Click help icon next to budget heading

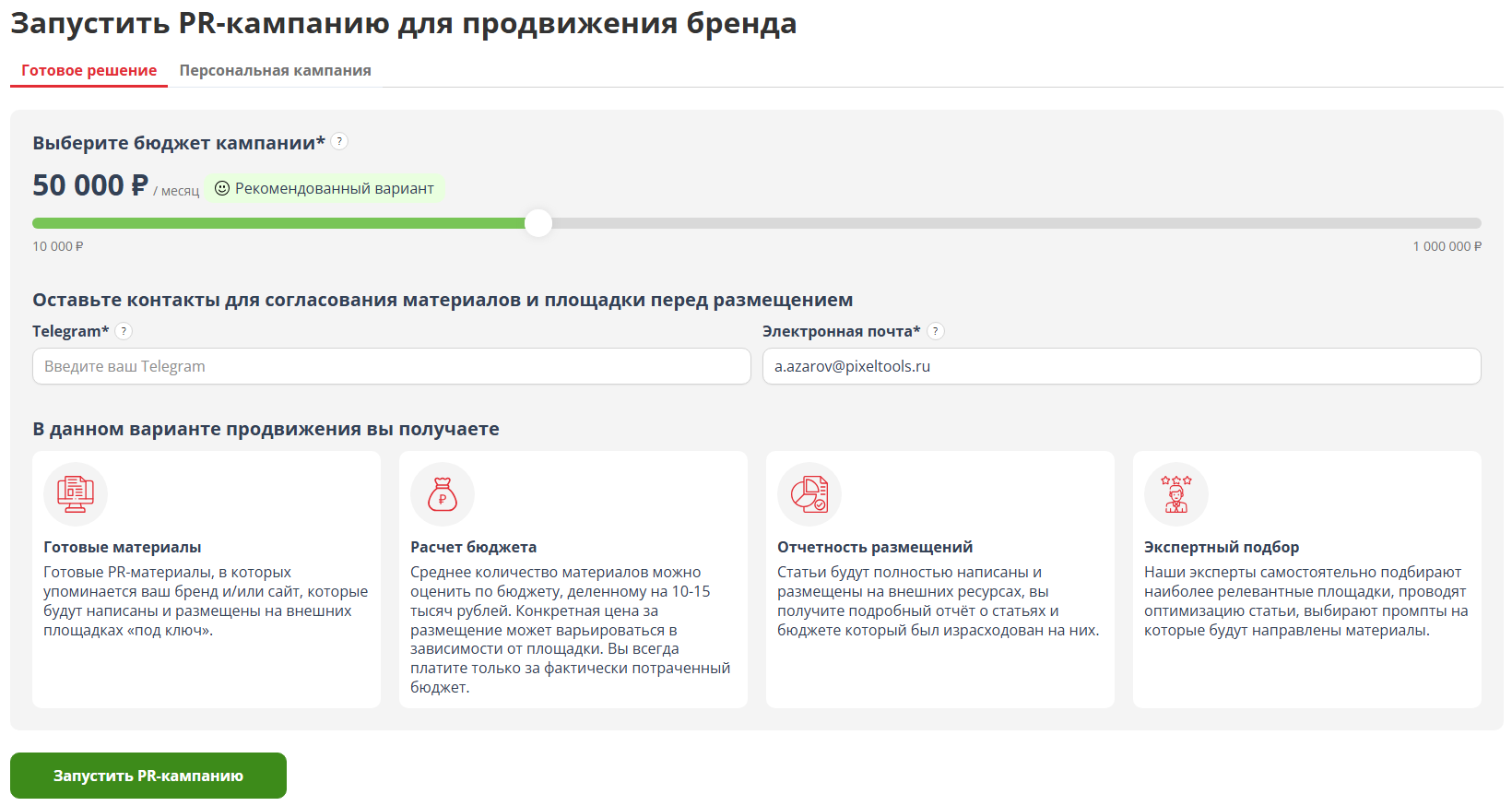[339, 142]
